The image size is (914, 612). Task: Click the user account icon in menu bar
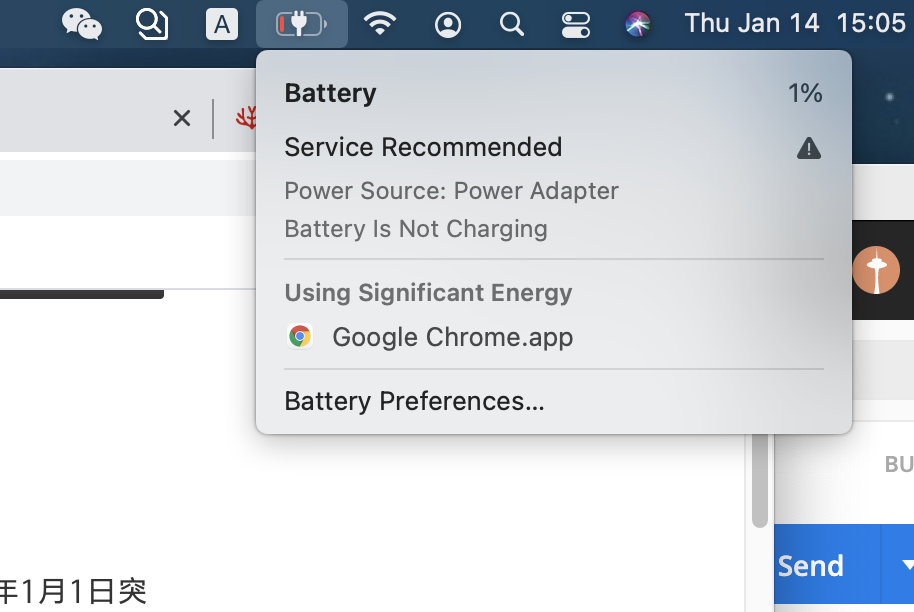tap(448, 24)
